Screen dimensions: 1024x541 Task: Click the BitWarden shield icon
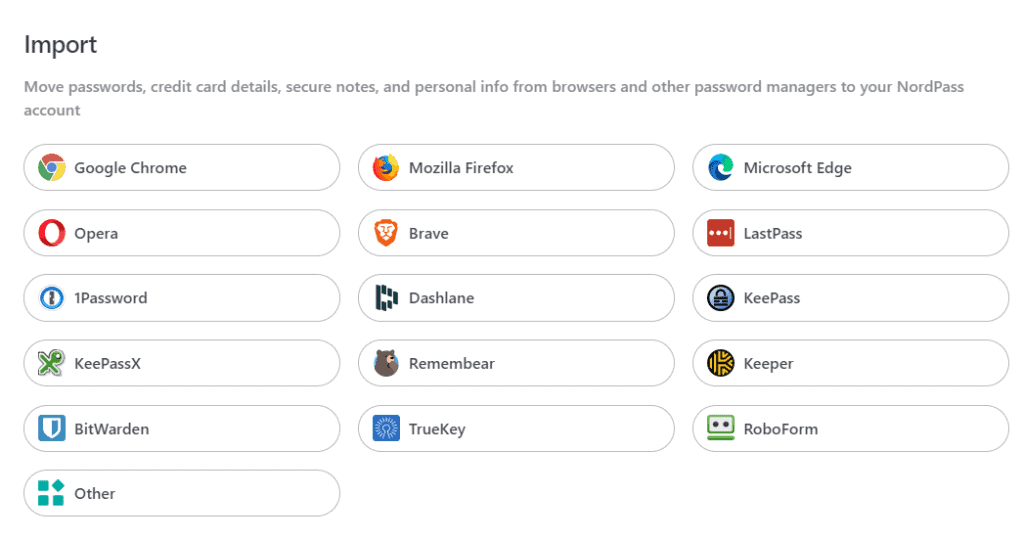click(52, 428)
